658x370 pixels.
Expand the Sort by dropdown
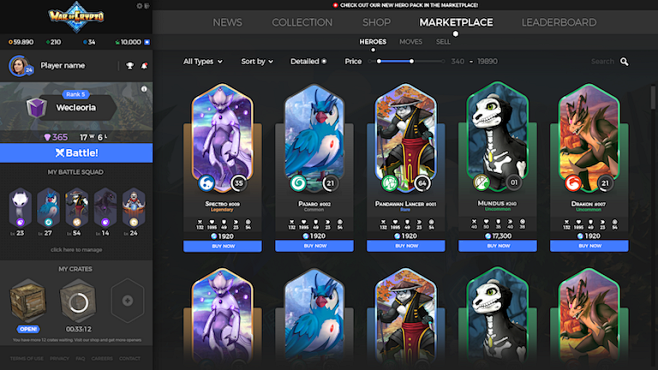click(257, 61)
